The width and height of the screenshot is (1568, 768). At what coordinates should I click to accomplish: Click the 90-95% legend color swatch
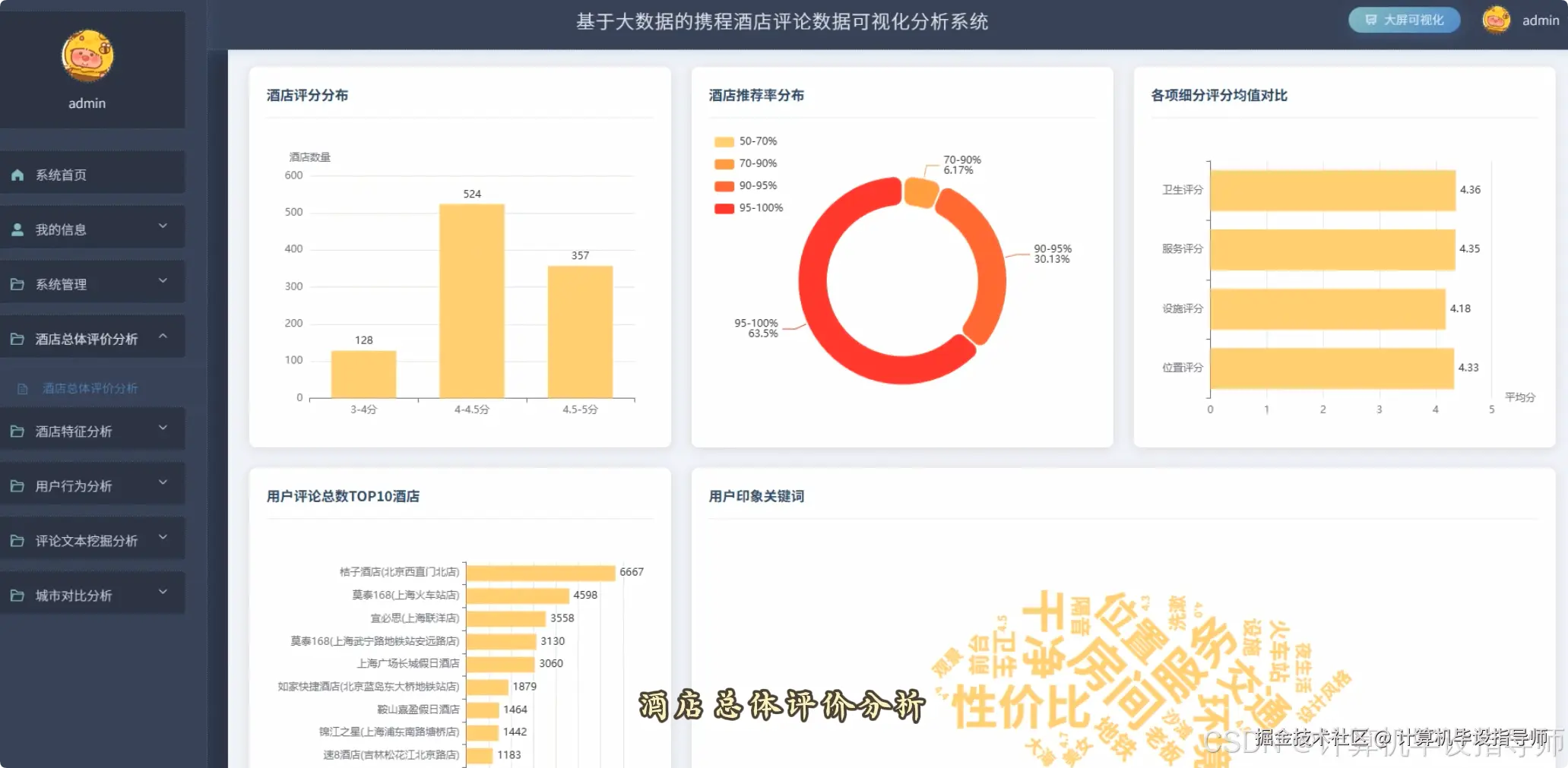pyautogui.click(x=724, y=186)
